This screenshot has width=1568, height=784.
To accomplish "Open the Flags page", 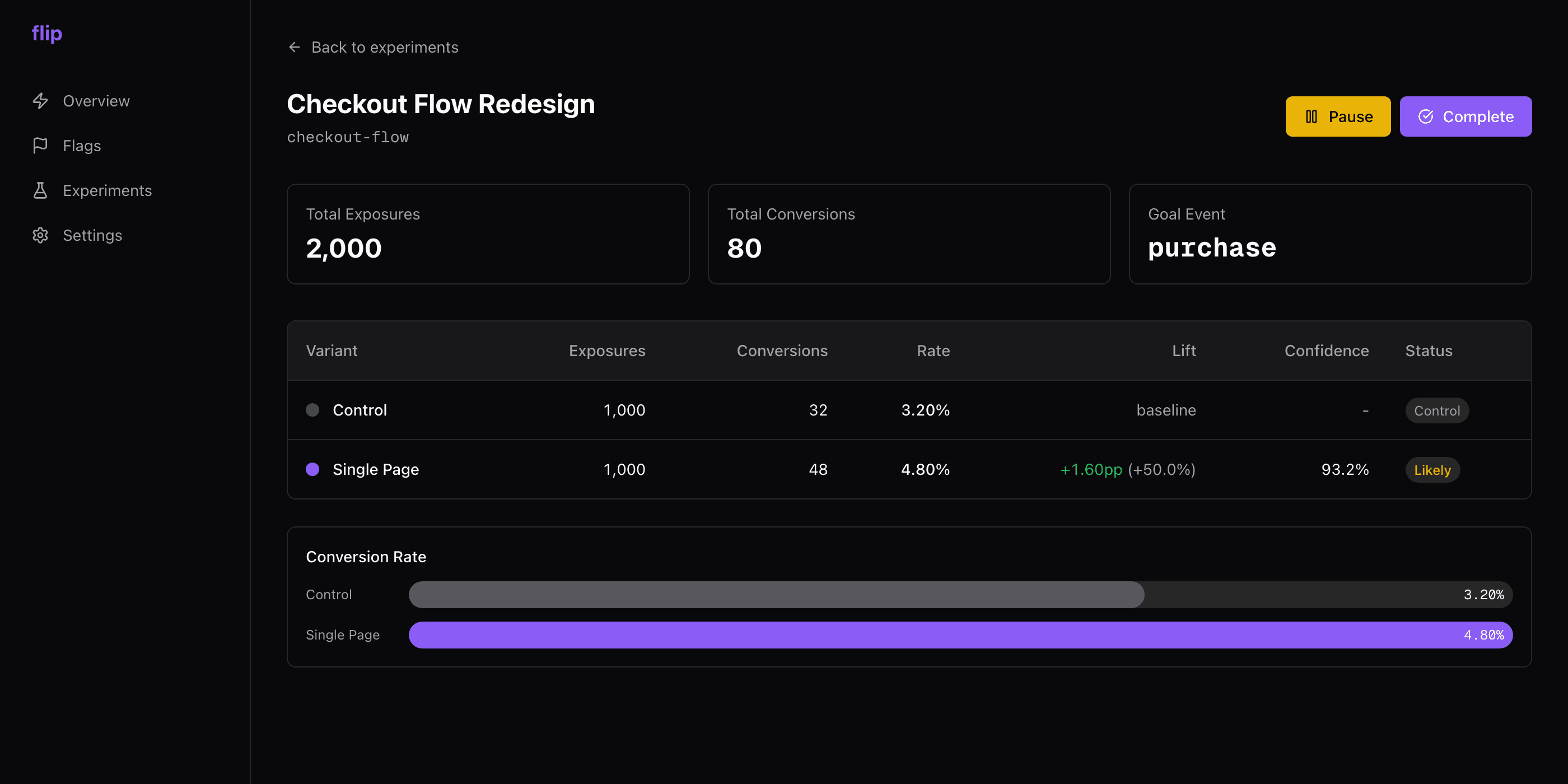I will (x=82, y=146).
